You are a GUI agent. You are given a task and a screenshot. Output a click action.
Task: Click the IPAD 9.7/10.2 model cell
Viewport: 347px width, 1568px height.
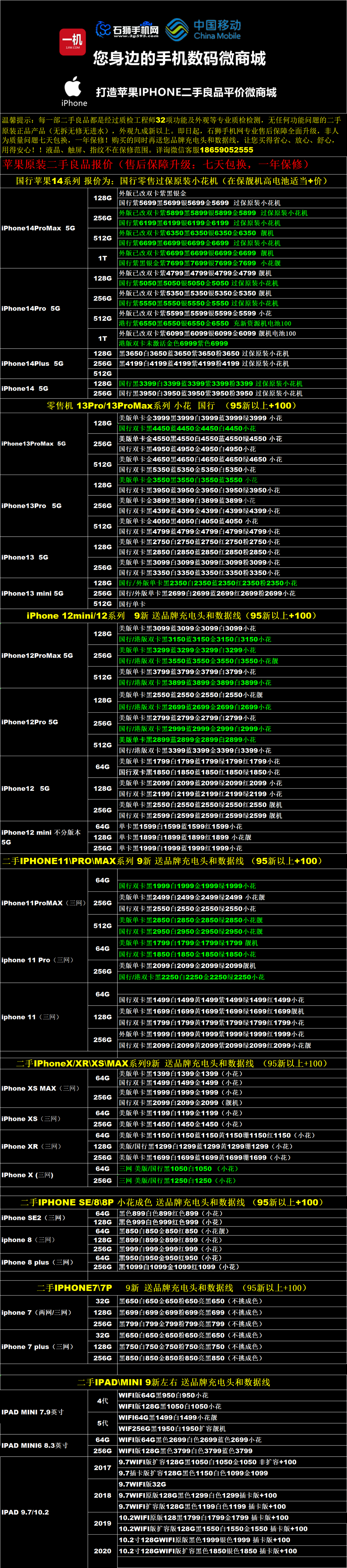pos(44,1512)
